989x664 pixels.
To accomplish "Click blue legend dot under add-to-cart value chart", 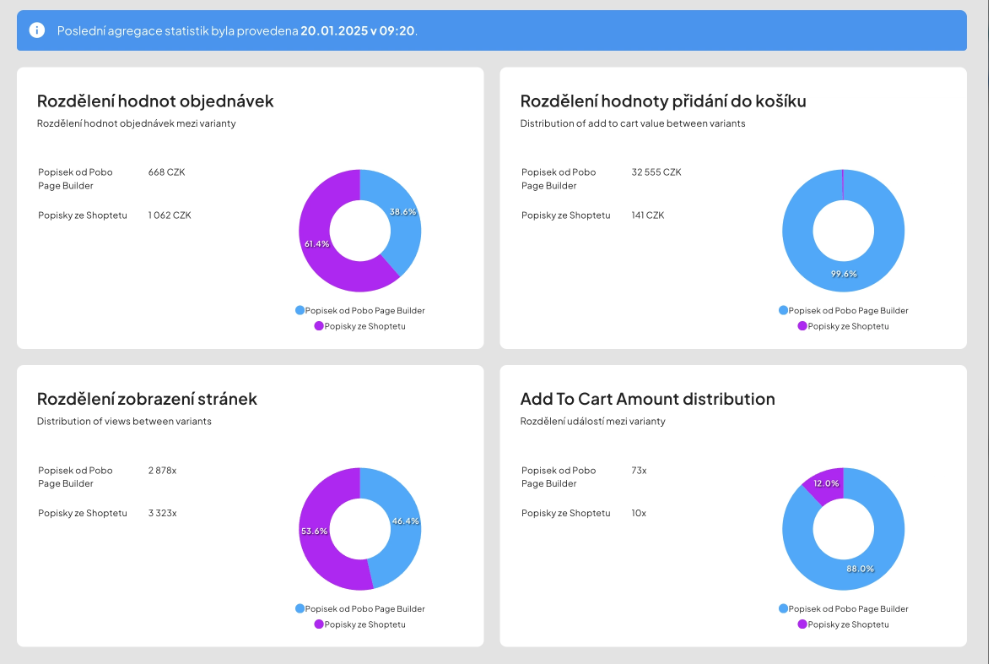I will (783, 310).
